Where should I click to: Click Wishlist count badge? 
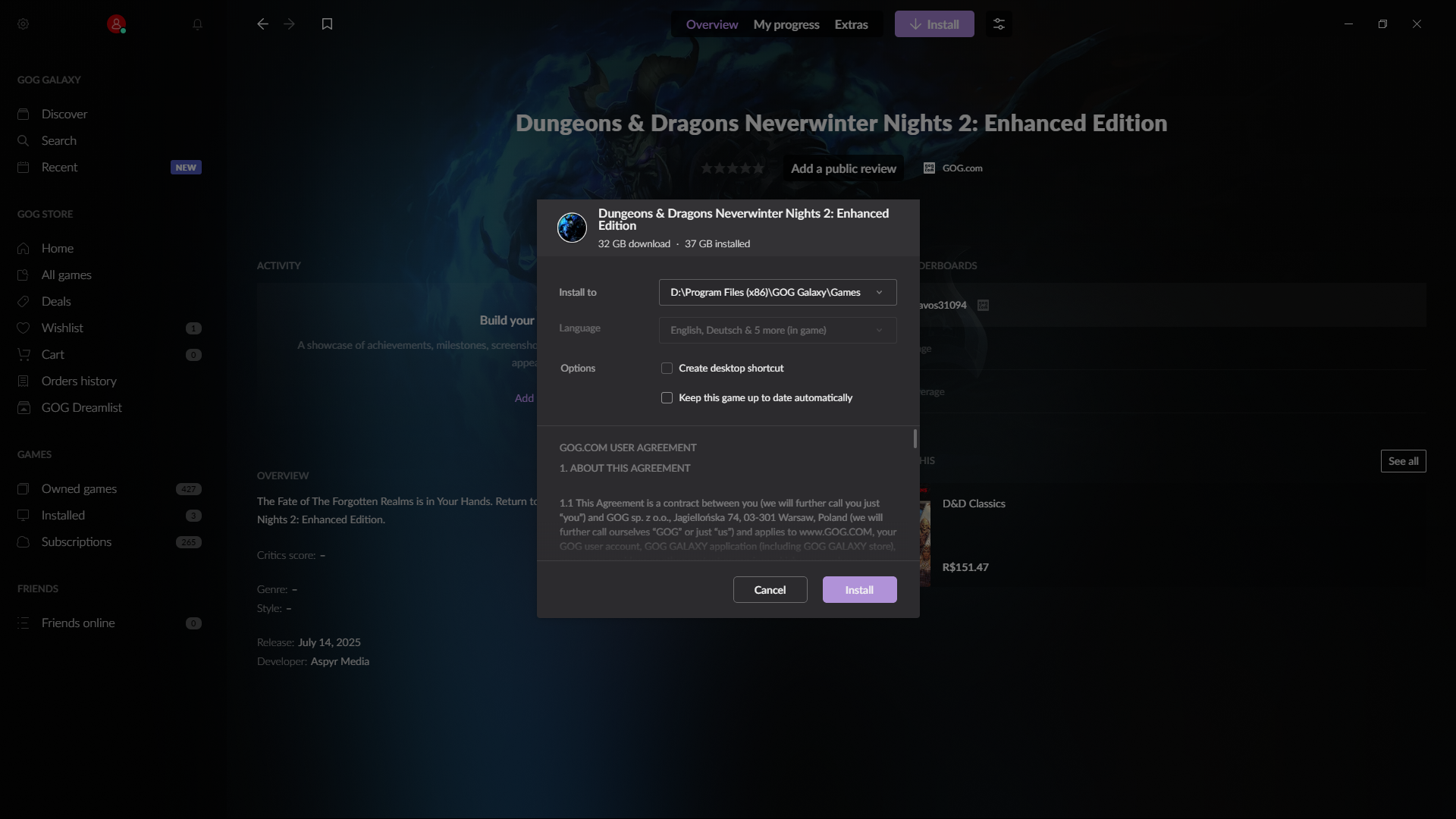coord(193,328)
